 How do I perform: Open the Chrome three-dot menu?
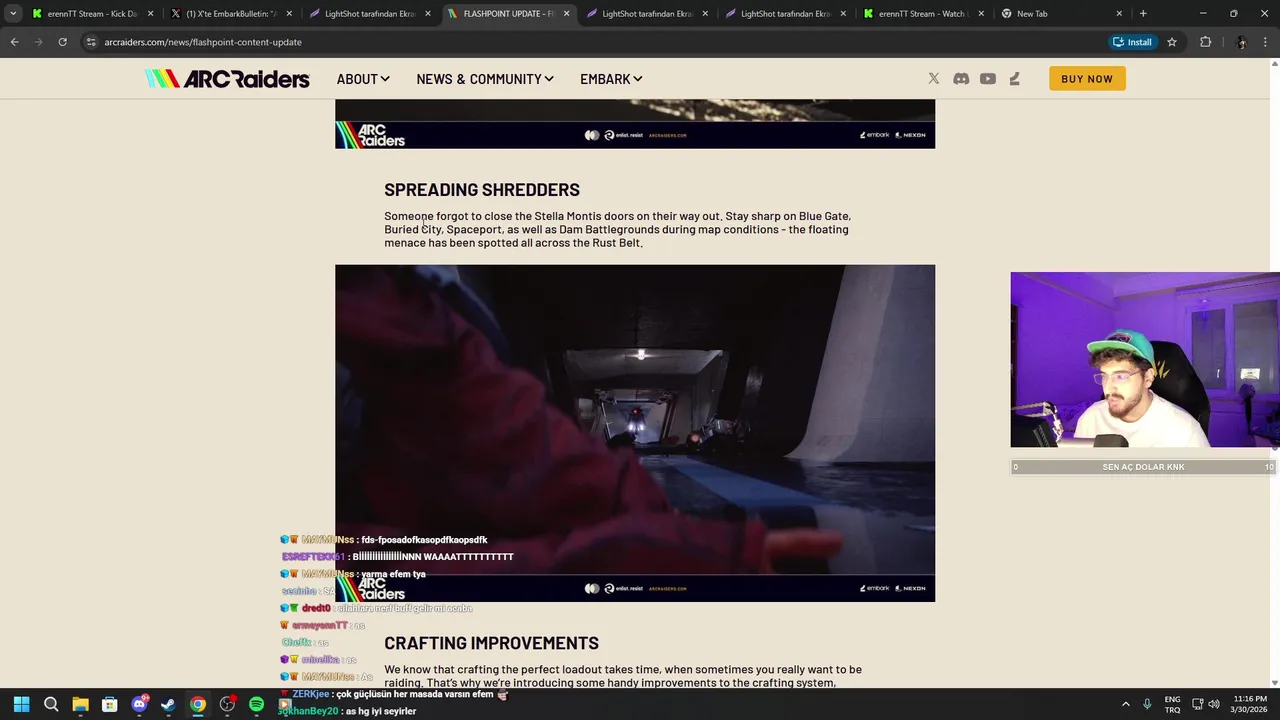[1266, 42]
